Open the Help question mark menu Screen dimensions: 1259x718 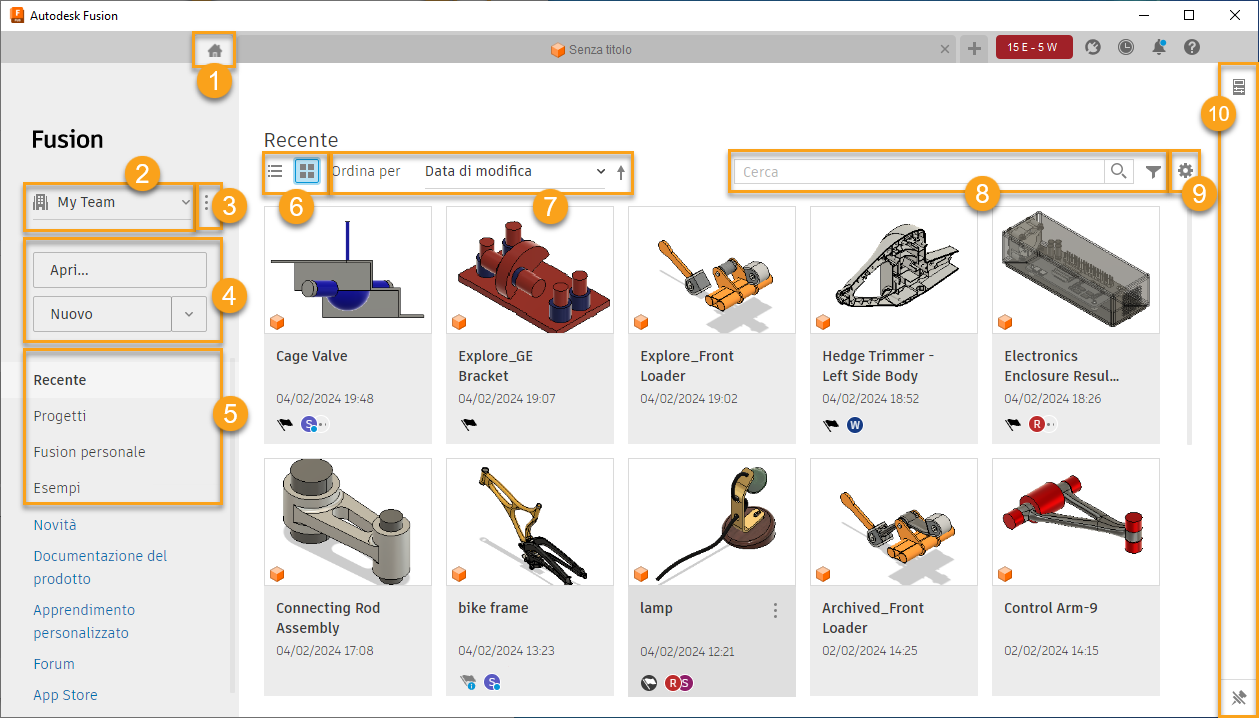point(1192,47)
